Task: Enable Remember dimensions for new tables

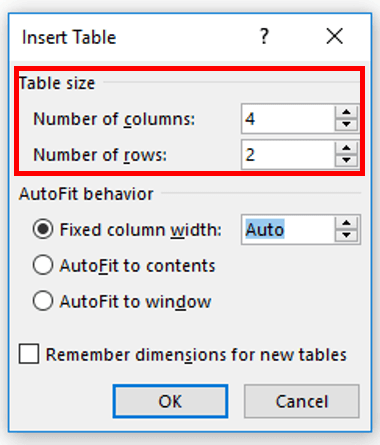Action: [x=29, y=354]
